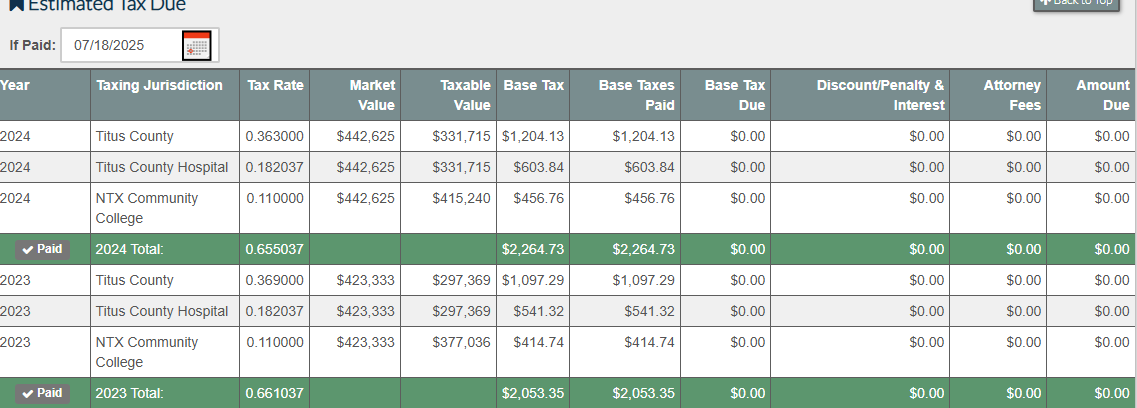Click the Tax Rate column header
The image size is (1137, 408).
[275, 86]
